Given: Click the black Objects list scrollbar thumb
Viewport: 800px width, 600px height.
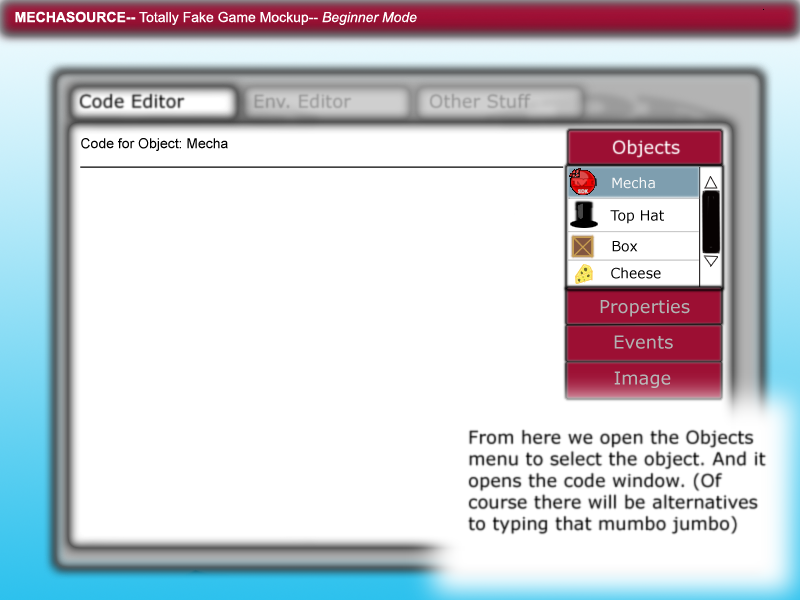Looking at the screenshot, I should 711,222.
